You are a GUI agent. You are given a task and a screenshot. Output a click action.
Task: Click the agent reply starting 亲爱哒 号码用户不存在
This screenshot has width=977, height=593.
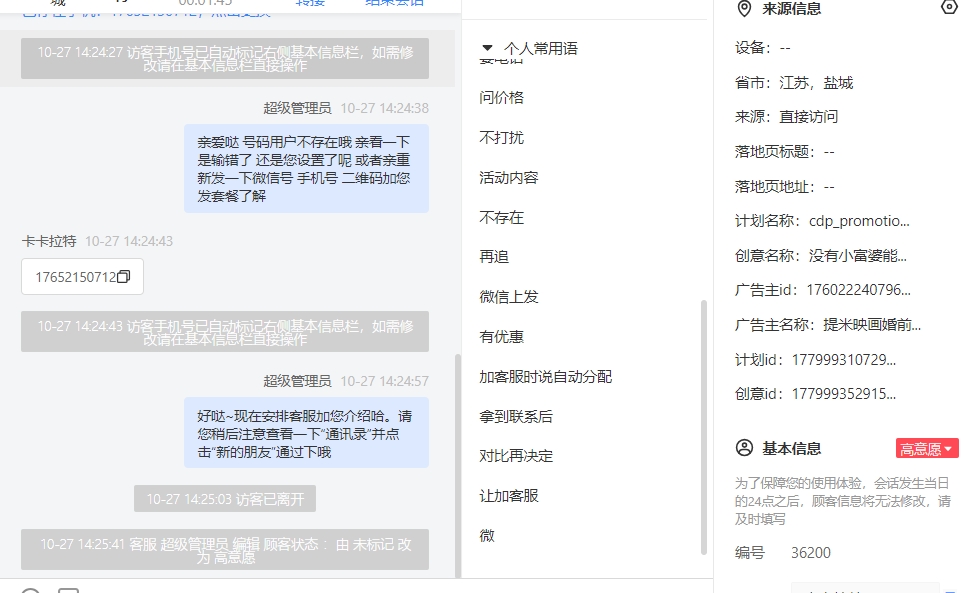pyautogui.click(x=307, y=169)
